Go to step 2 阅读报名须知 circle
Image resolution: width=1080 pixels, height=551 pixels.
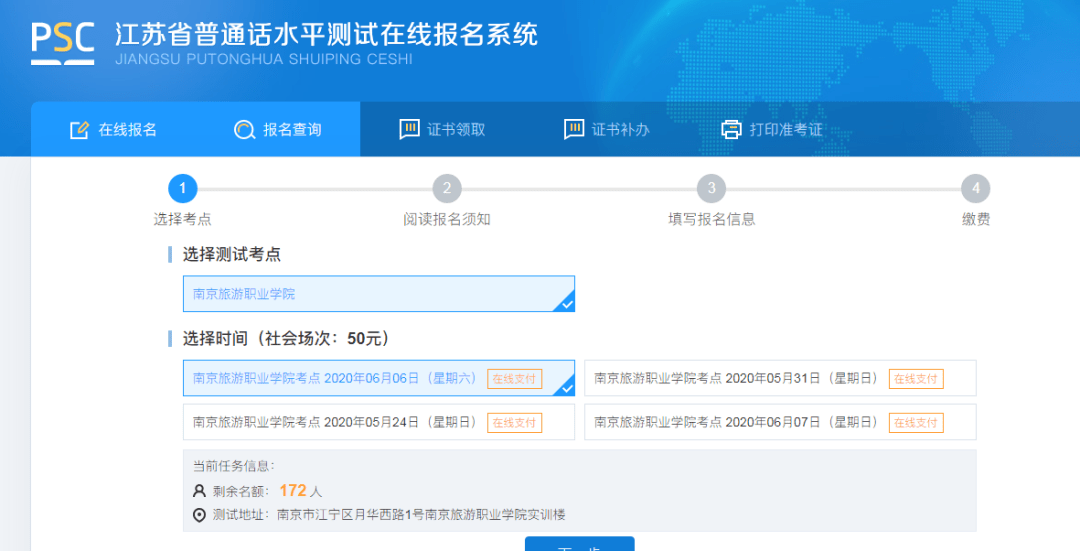tap(447, 188)
